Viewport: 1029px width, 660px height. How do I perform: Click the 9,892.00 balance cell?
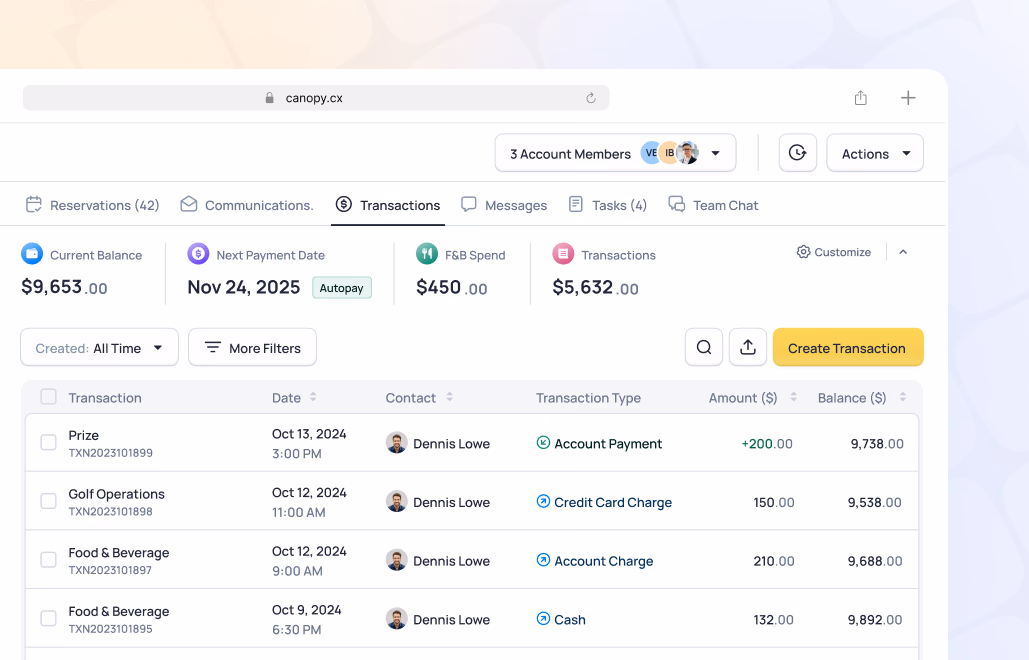pyautogui.click(x=875, y=619)
